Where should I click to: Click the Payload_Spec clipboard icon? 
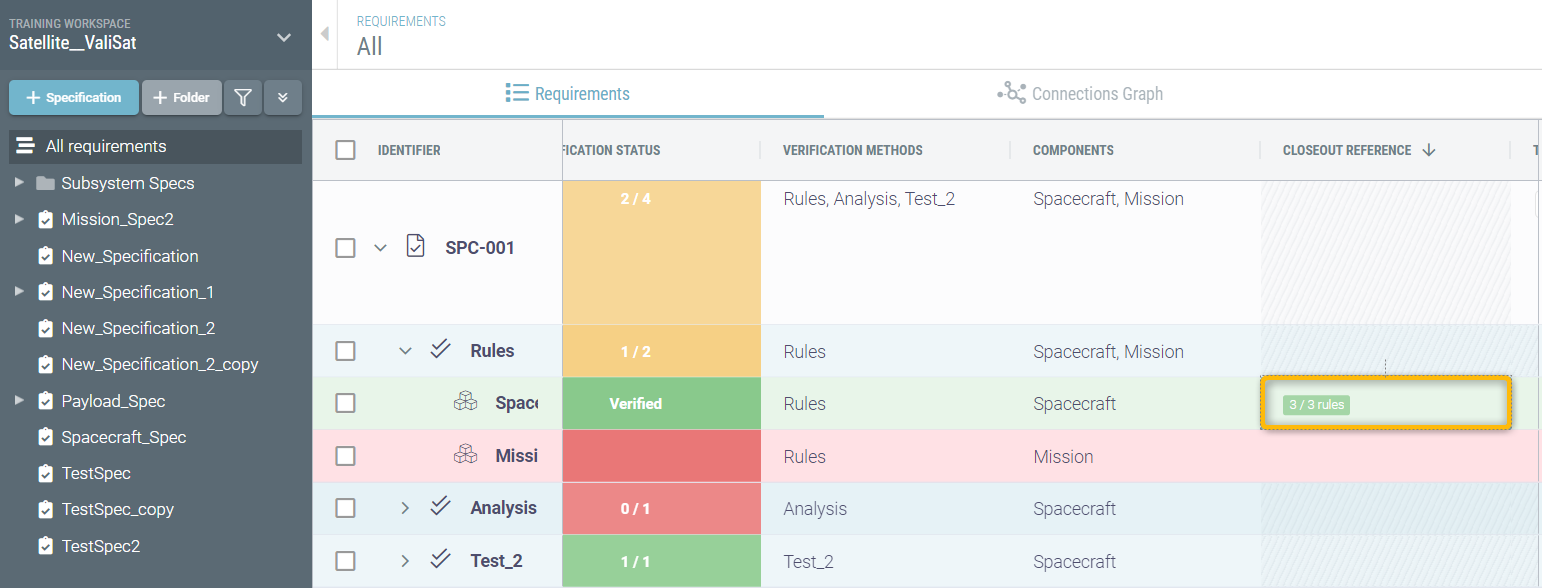(x=45, y=401)
